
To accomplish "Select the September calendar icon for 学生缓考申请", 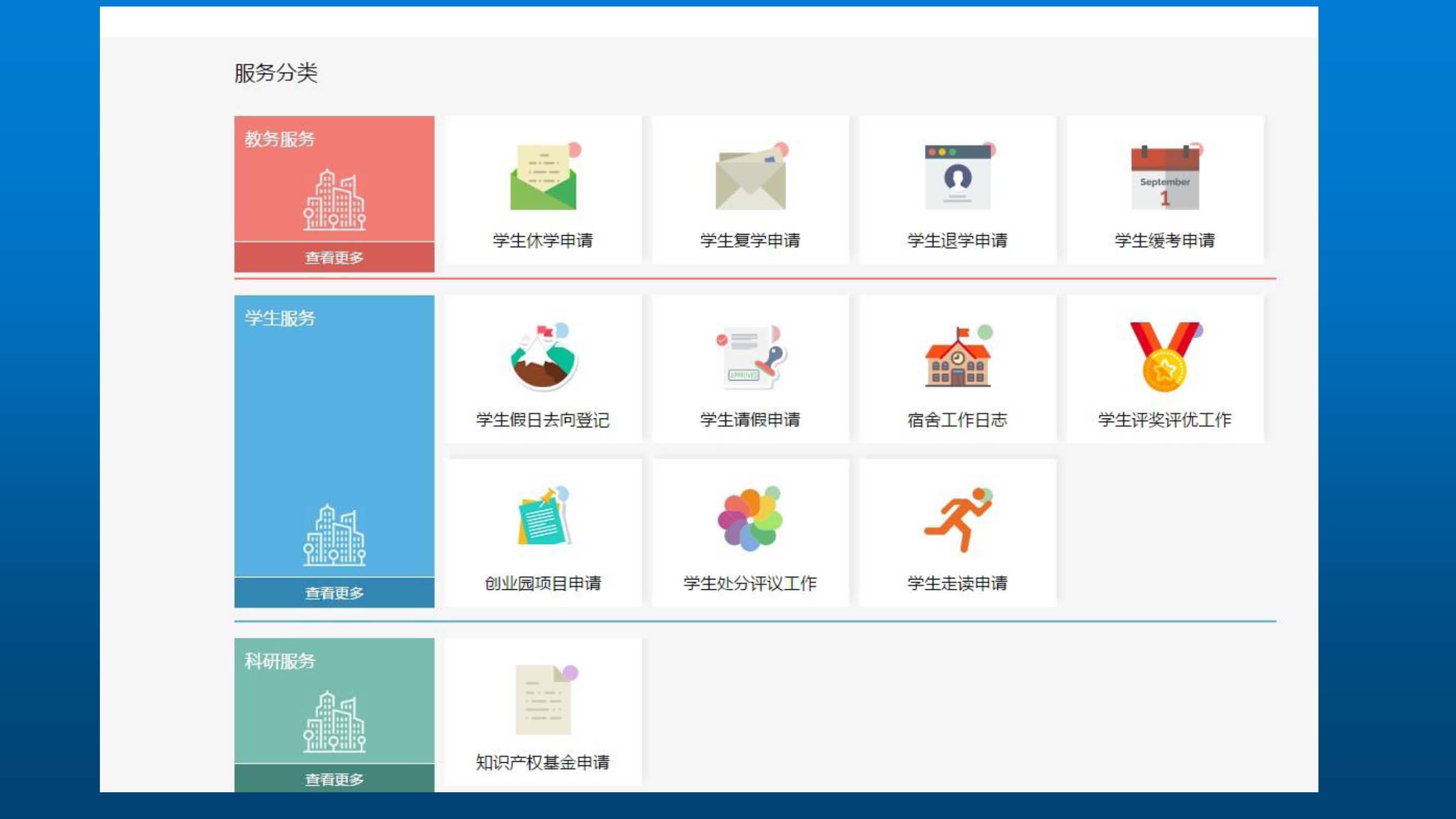I will point(1164,177).
